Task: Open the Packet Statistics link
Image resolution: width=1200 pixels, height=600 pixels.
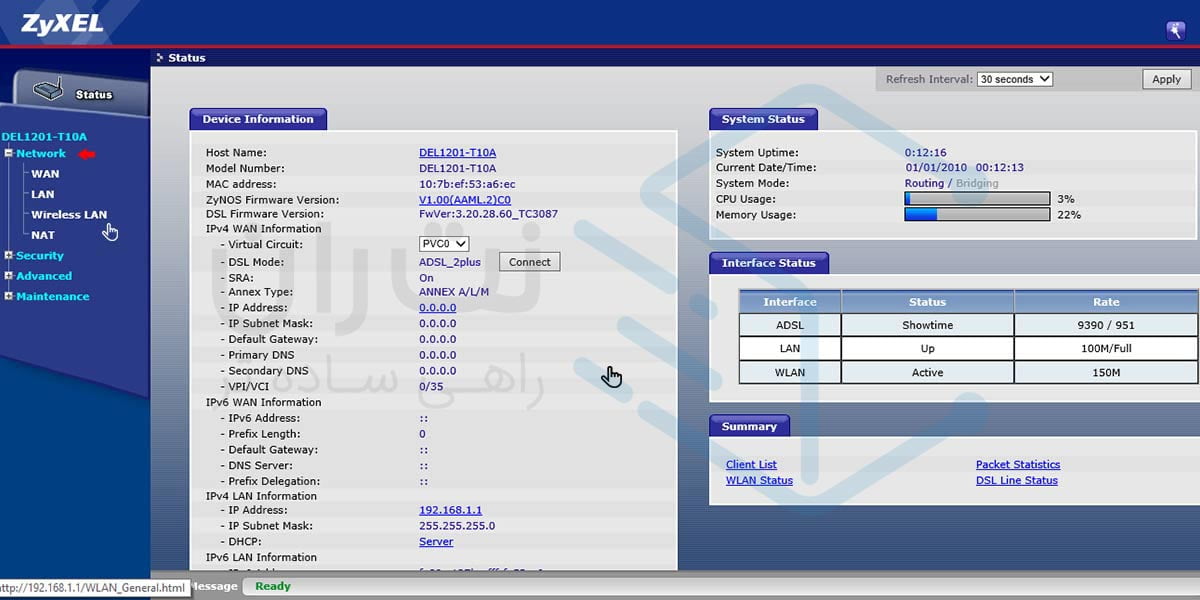Action: (1017, 465)
